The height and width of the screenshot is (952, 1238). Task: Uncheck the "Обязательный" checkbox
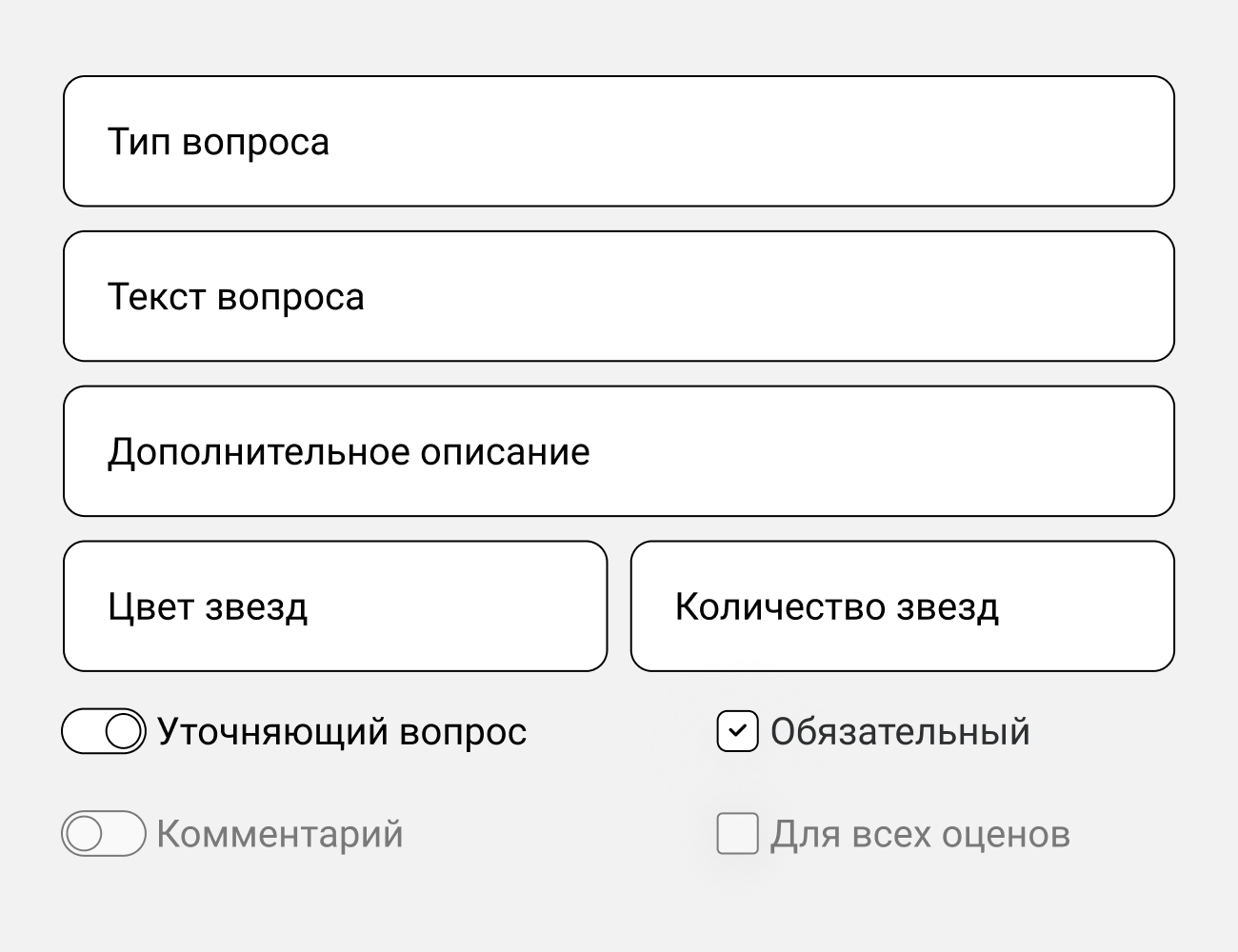point(737,731)
